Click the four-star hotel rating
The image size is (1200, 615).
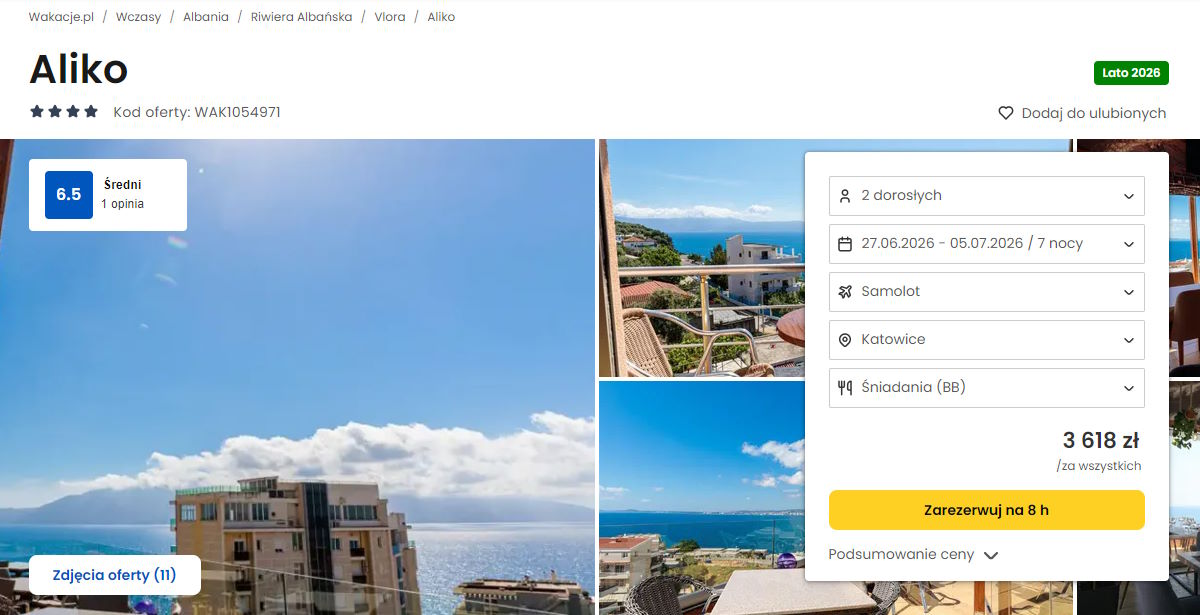(64, 112)
